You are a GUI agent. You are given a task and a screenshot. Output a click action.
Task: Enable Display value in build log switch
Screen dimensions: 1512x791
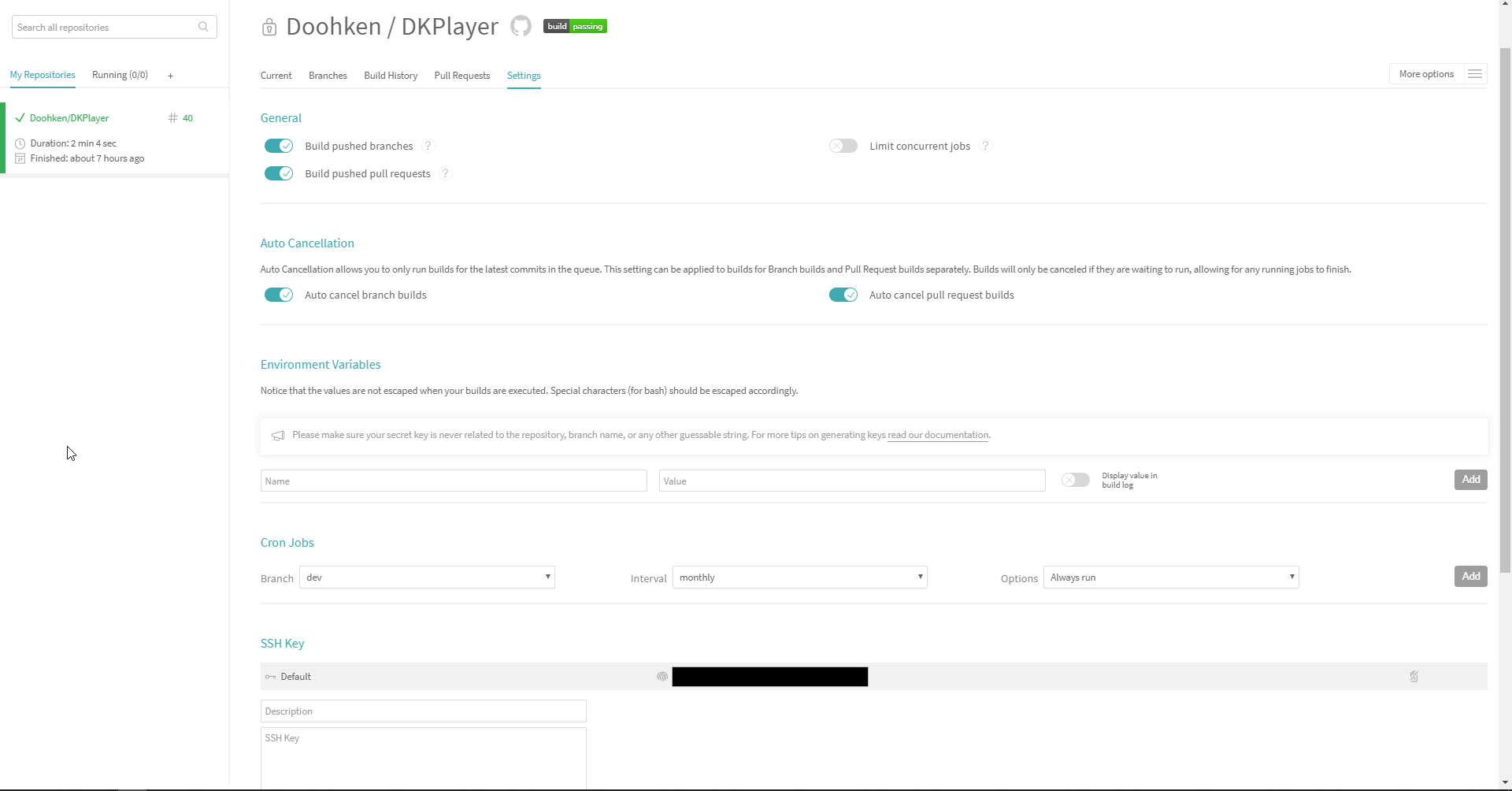point(1076,480)
